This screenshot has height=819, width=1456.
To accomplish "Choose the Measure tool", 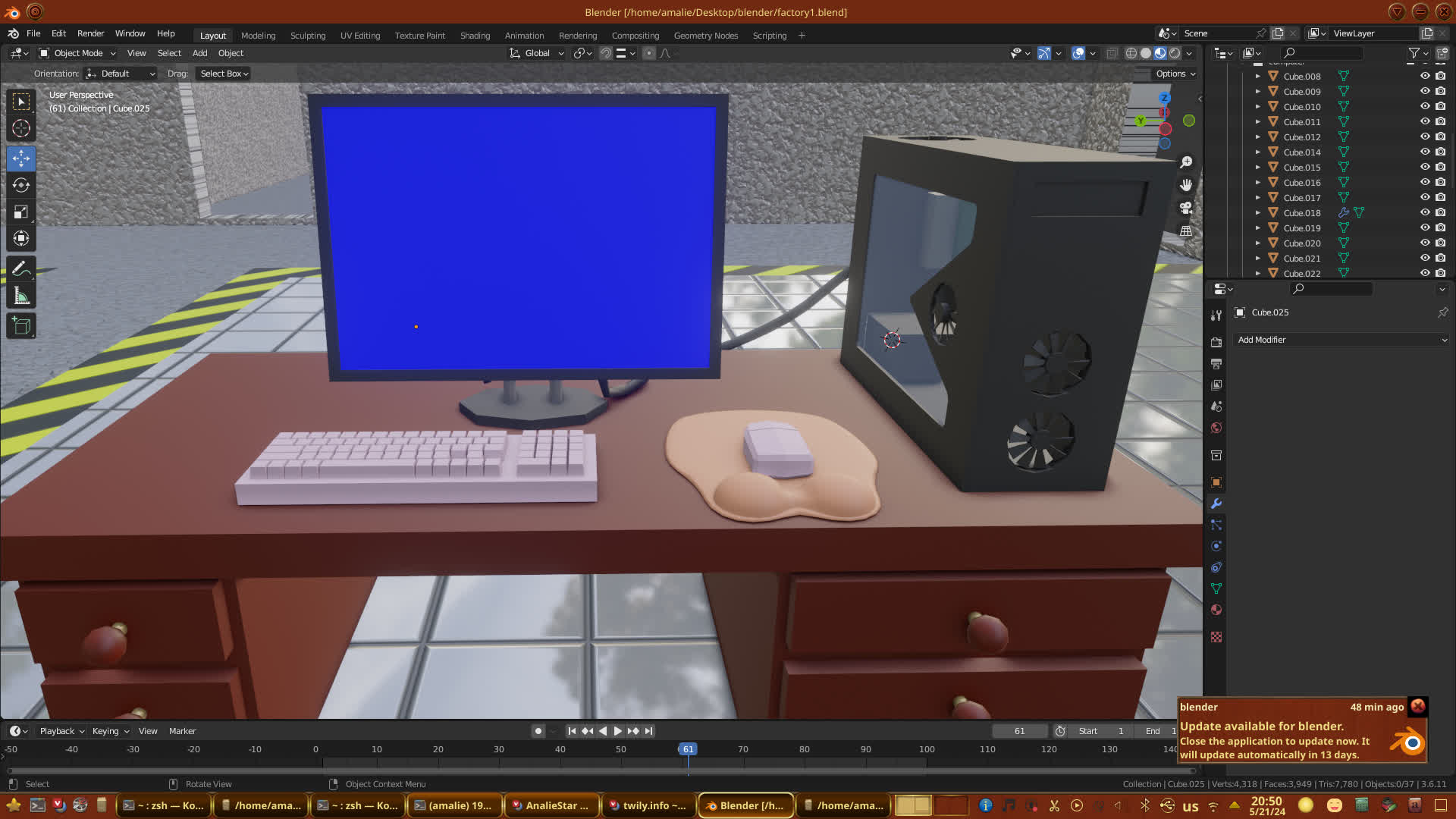I will click(21, 297).
